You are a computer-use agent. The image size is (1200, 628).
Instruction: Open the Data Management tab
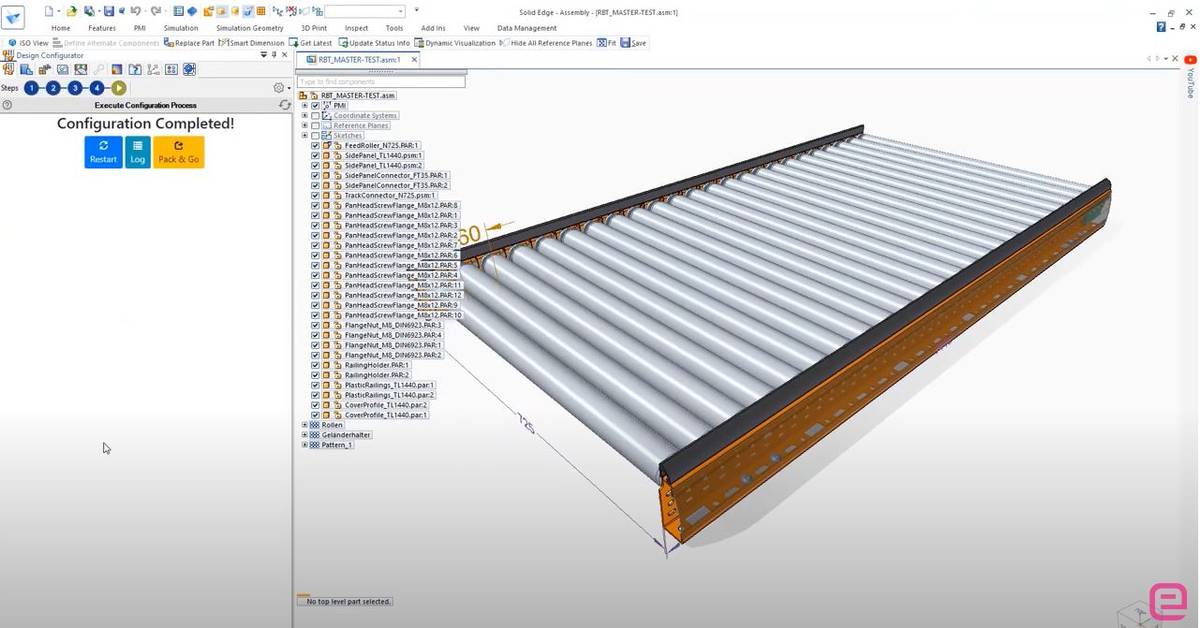click(x=527, y=27)
